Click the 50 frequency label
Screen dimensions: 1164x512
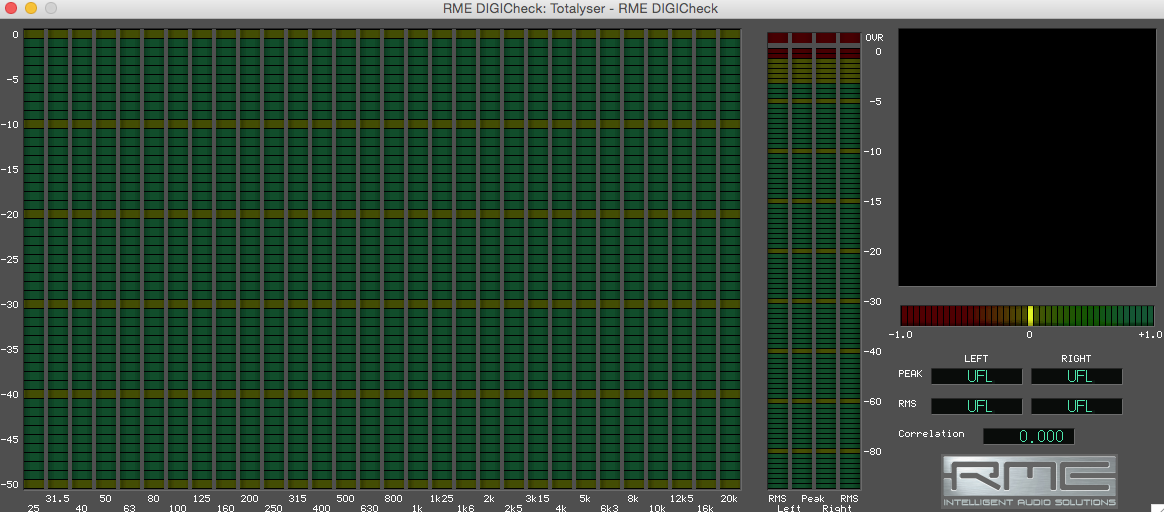pyautogui.click(x=105, y=498)
